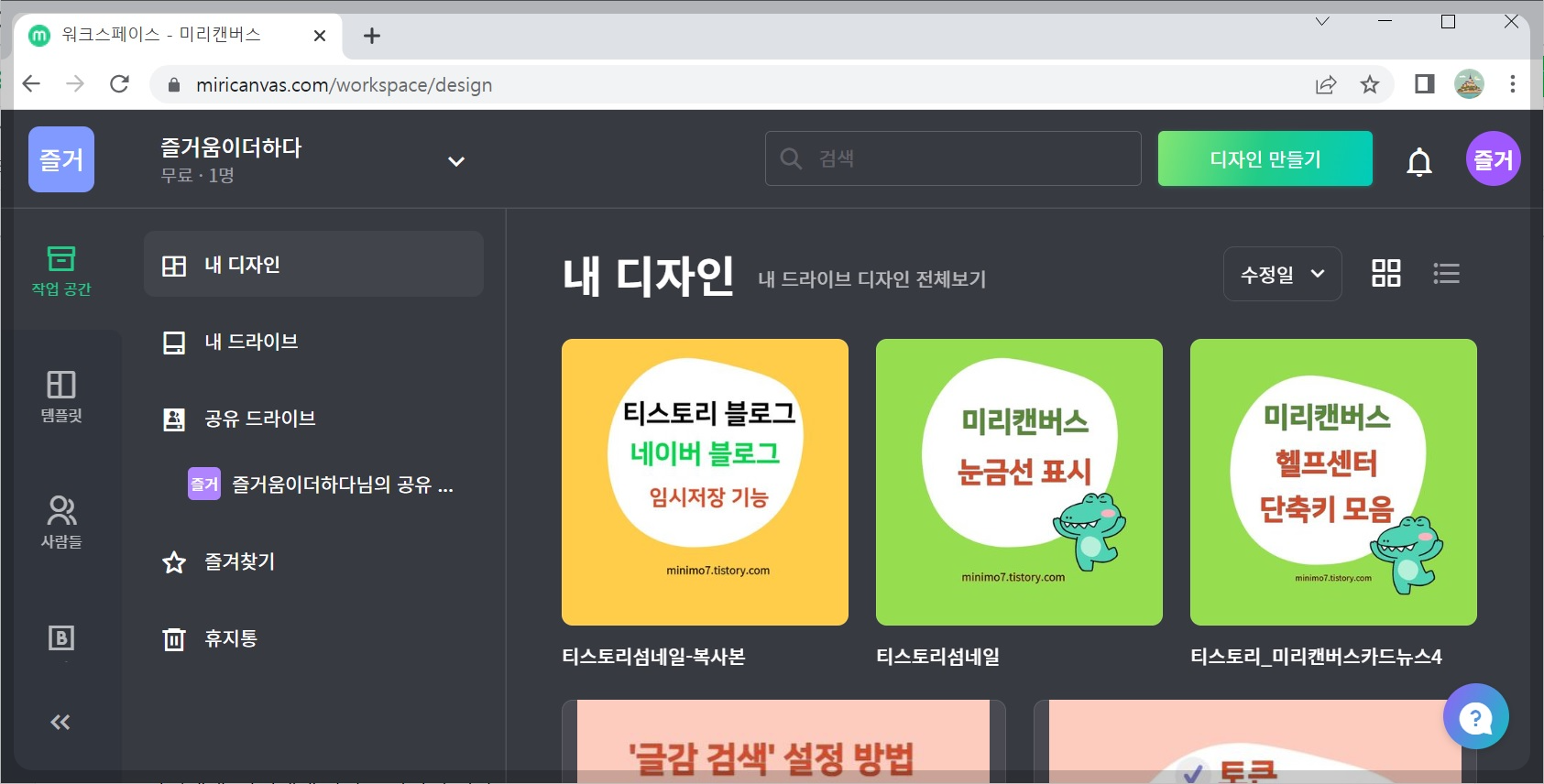Click the 티스토리섬네일-복사본 design title

tap(653, 657)
